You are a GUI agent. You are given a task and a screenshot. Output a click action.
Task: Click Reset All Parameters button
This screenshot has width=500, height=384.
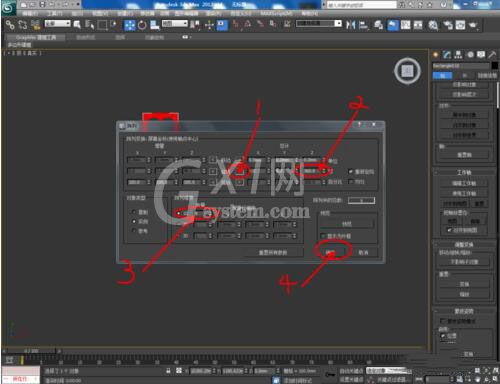(x=273, y=252)
